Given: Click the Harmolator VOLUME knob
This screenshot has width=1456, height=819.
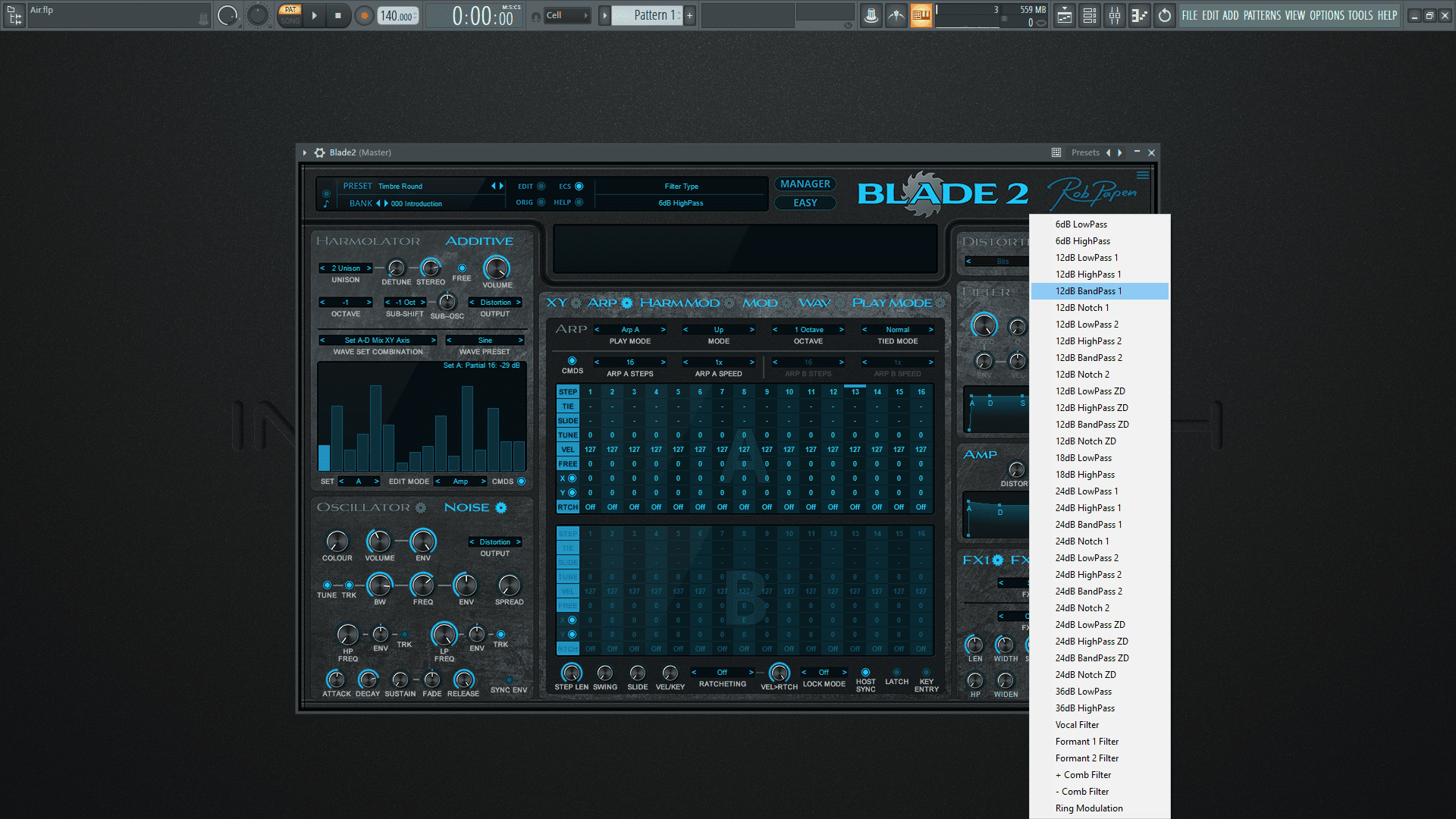Looking at the screenshot, I should pos(497,268).
